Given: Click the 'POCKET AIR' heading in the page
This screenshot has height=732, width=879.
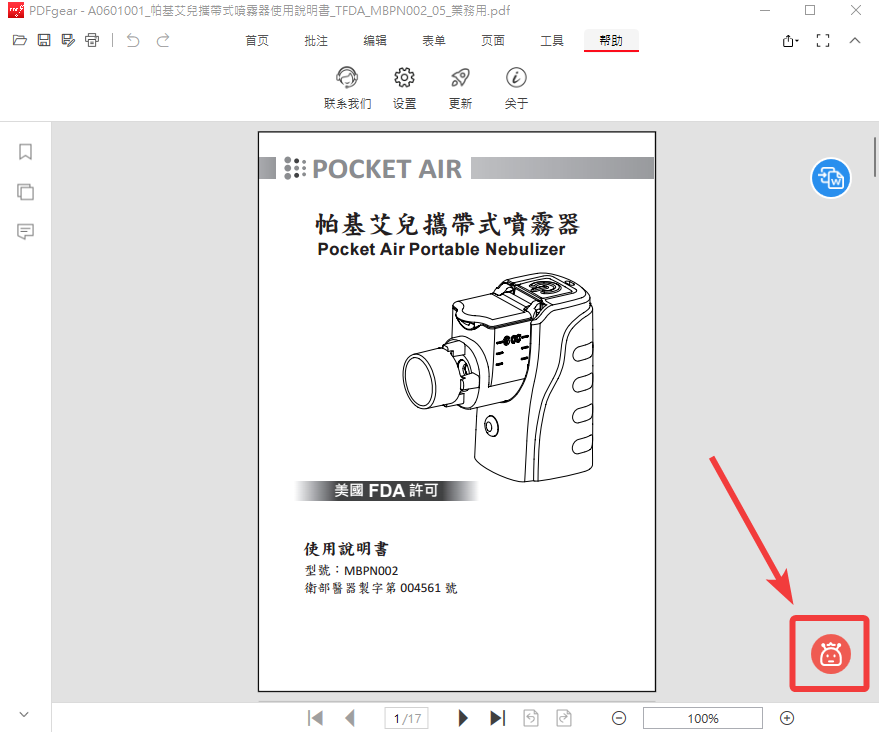Looking at the screenshot, I should [x=387, y=169].
